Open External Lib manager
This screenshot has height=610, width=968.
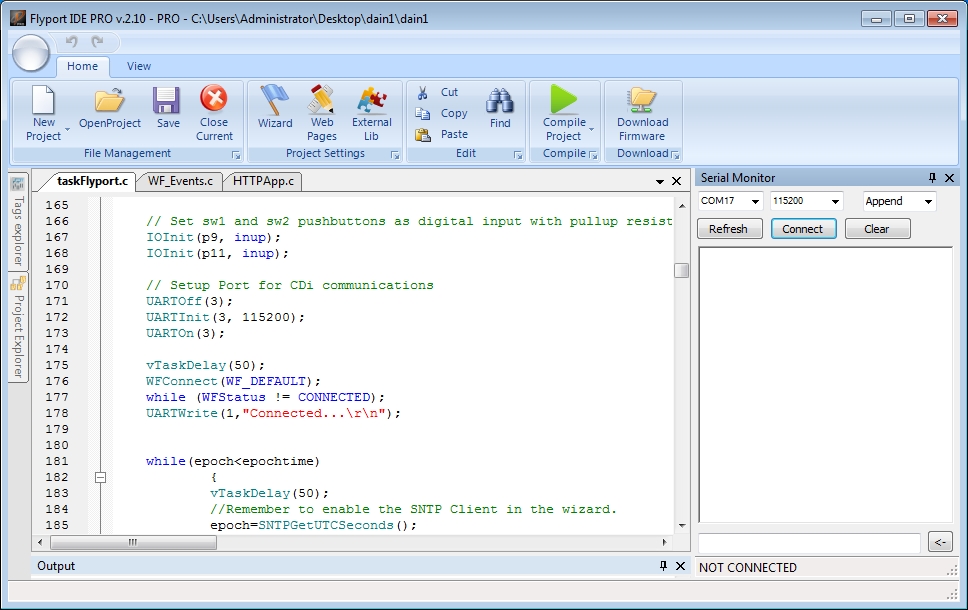tap(372, 114)
